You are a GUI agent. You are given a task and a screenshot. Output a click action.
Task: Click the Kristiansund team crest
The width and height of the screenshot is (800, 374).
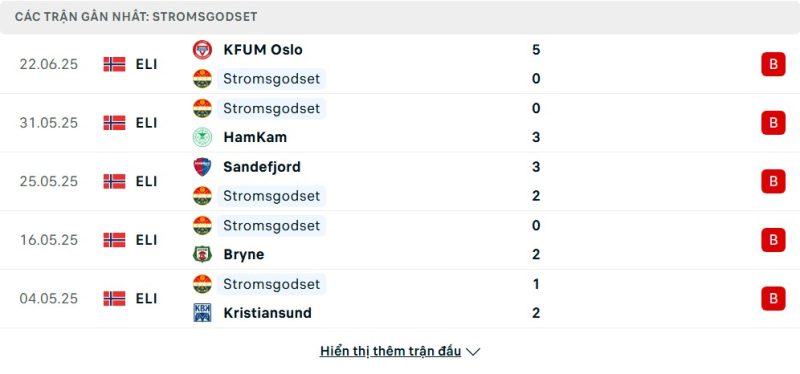pos(202,313)
